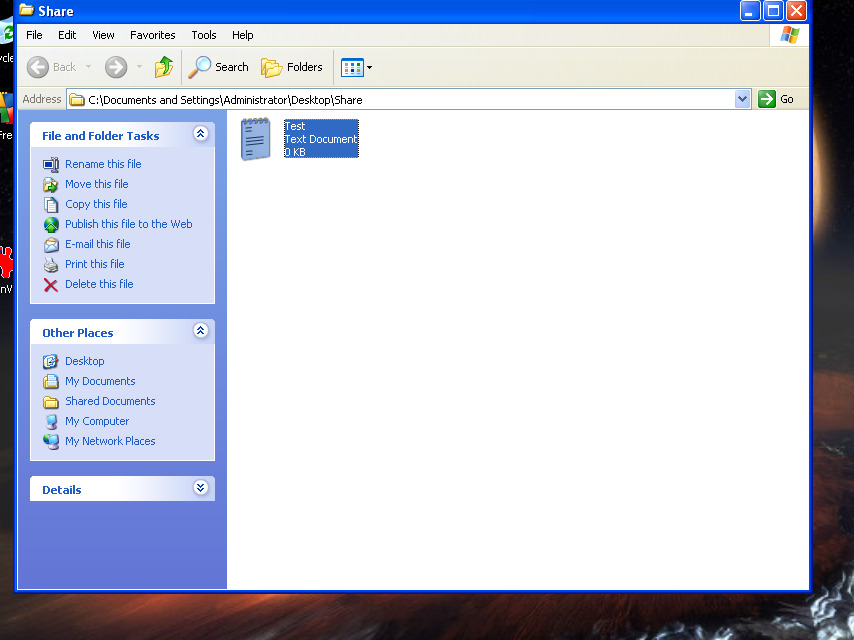Image resolution: width=854 pixels, height=640 pixels.
Task: Open My Documents link
Action: pyautogui.click(x=100, y=381)
